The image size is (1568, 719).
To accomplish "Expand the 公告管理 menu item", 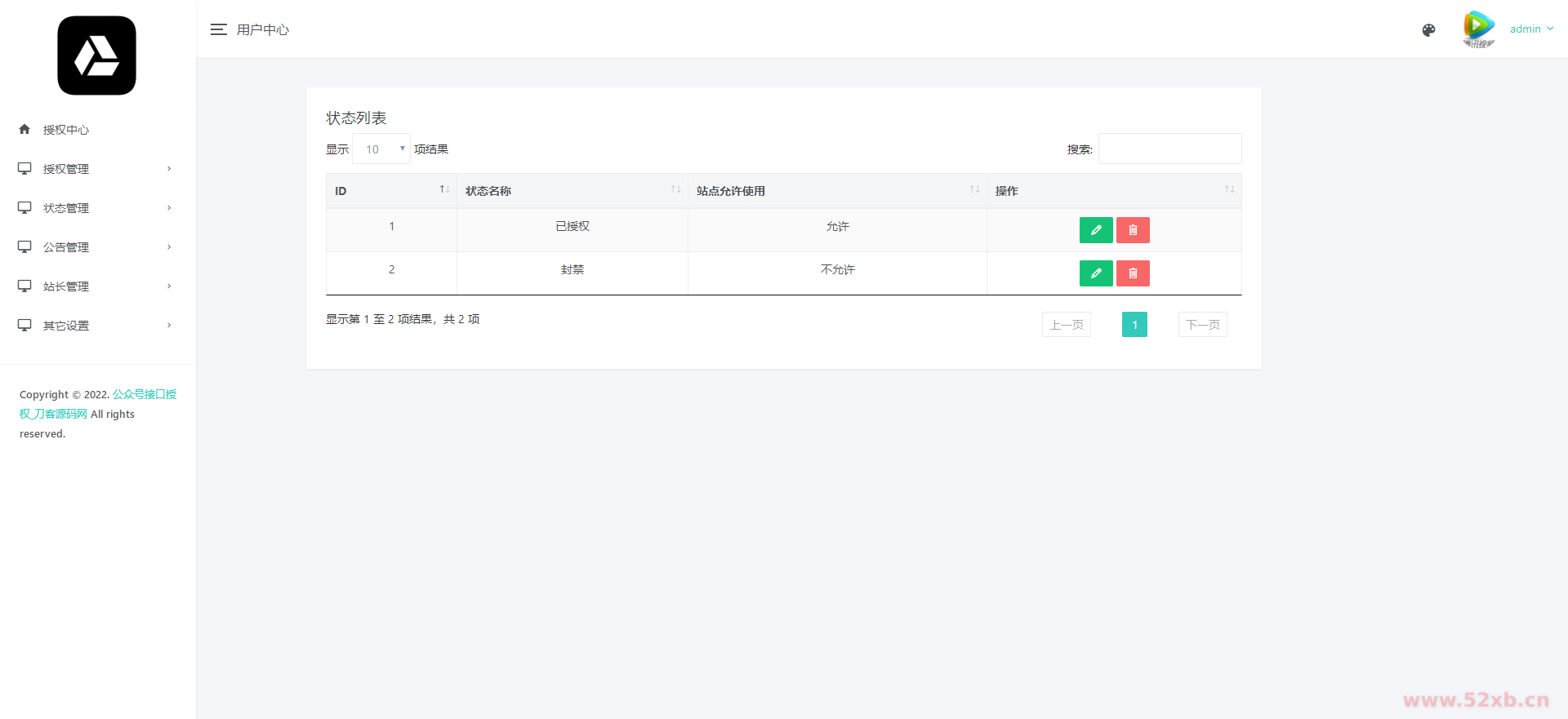I will pos(95,247).
